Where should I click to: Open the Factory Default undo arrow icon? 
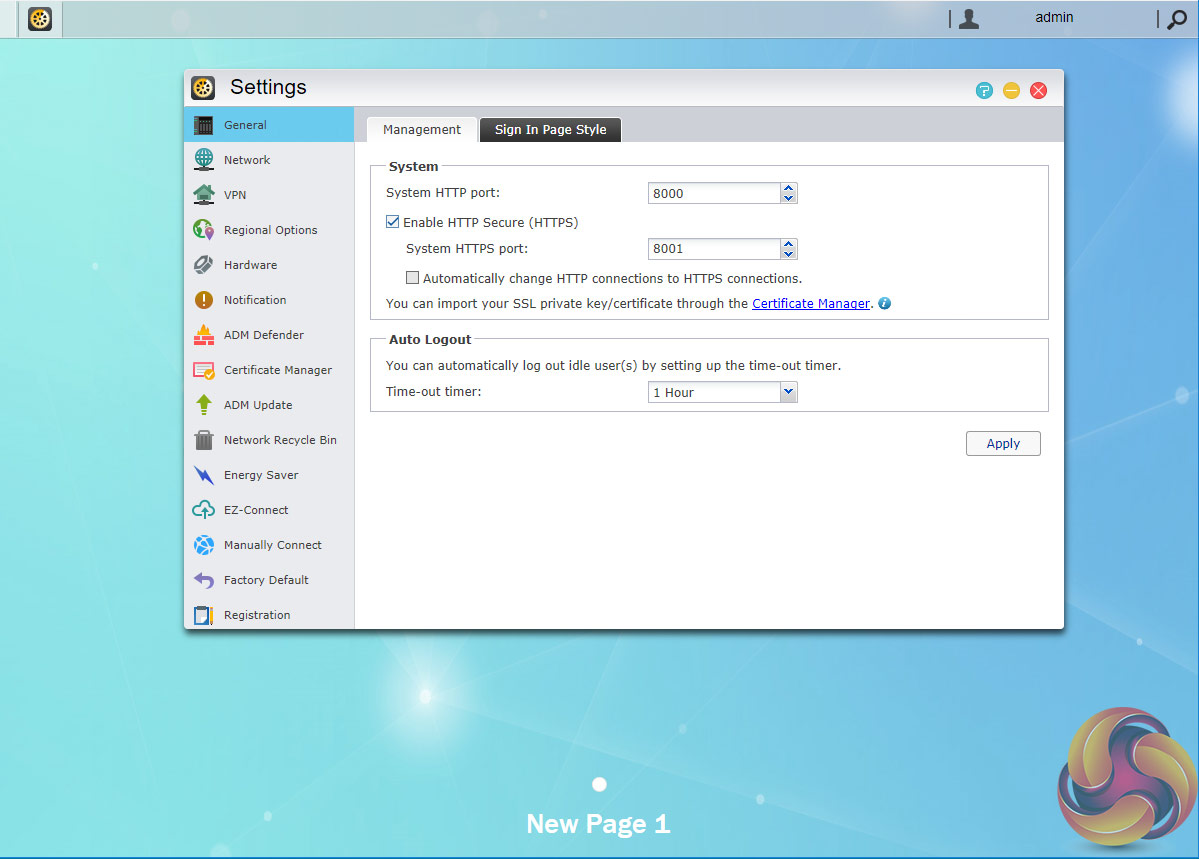[x=204, y=580]
